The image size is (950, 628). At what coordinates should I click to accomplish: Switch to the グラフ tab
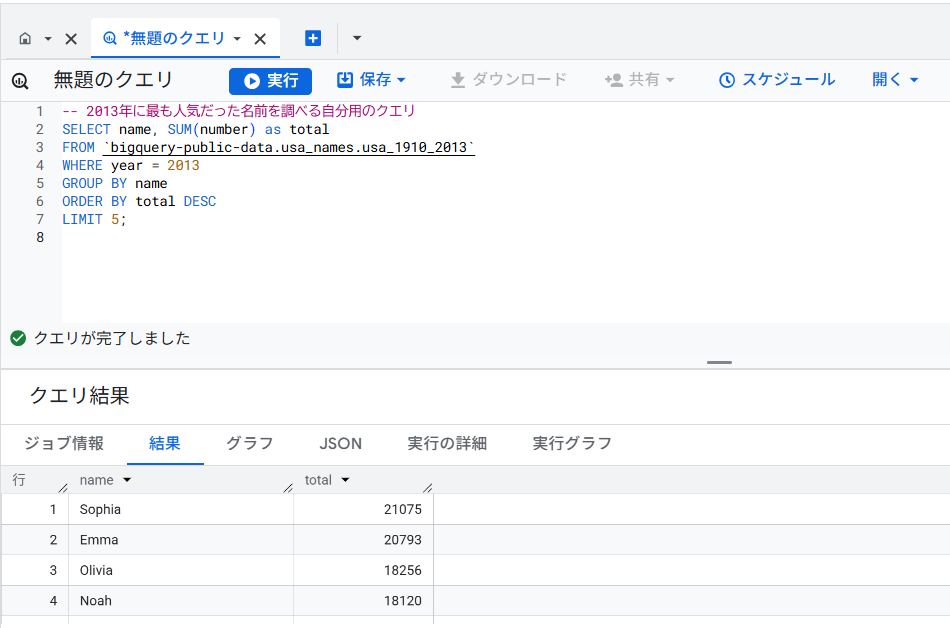(250, 443)
